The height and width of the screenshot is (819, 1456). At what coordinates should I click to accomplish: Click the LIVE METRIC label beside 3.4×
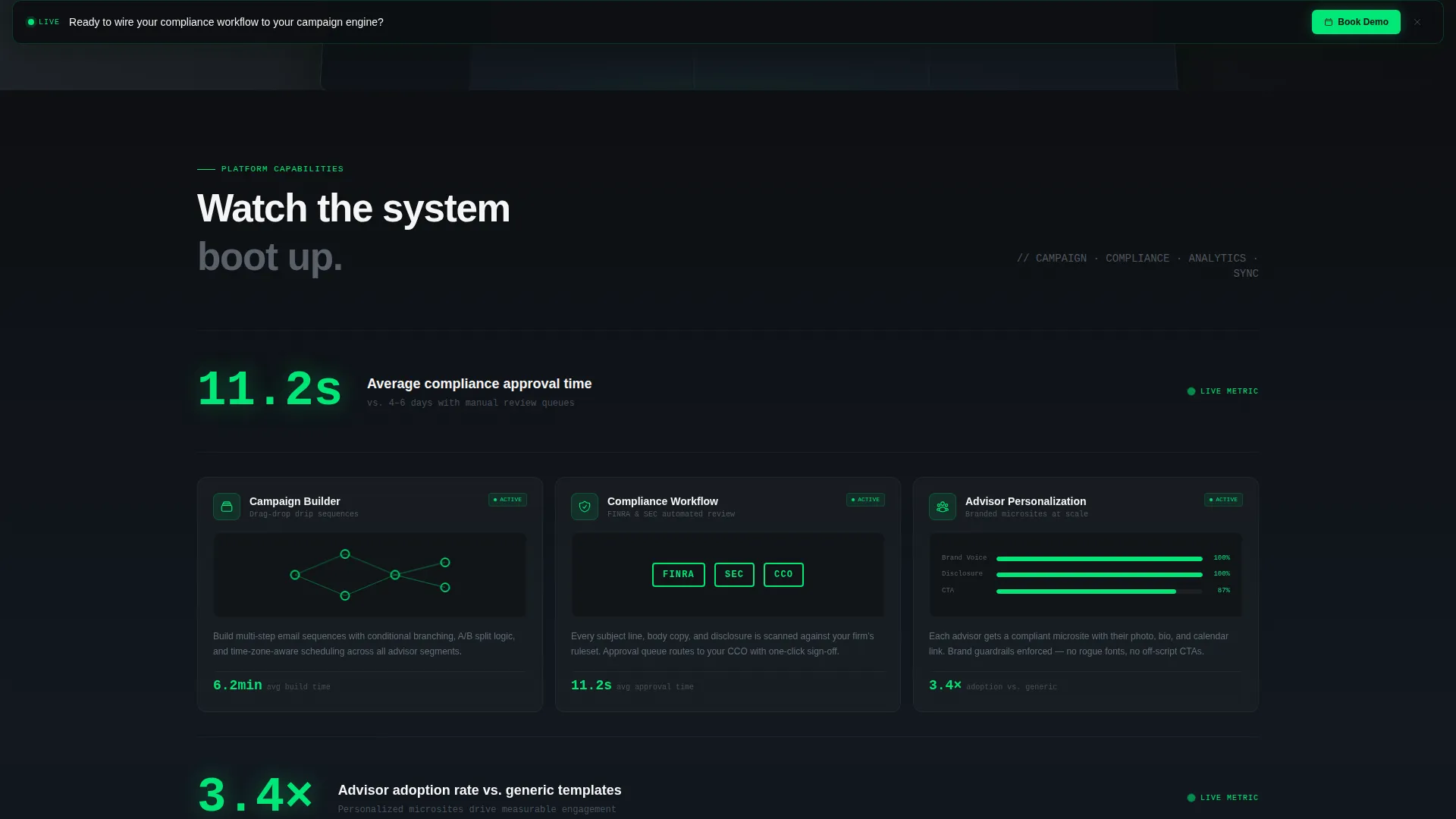1222,798
